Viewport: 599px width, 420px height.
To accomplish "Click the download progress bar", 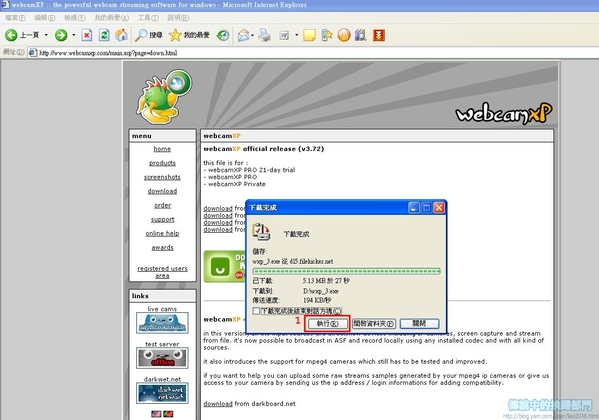I will pos(346,271).
